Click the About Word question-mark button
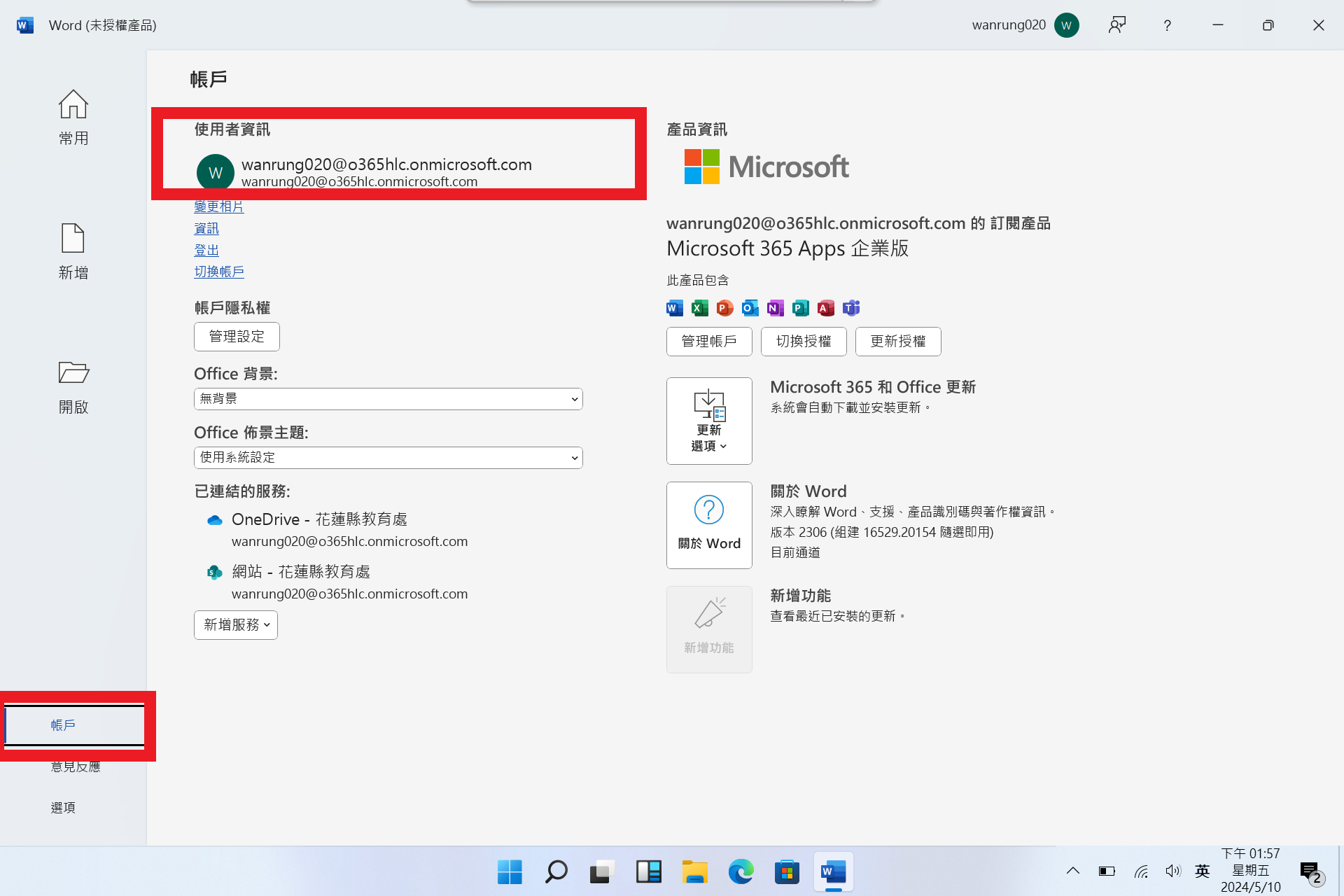1344x896 pixels. (x=708, y=524)
